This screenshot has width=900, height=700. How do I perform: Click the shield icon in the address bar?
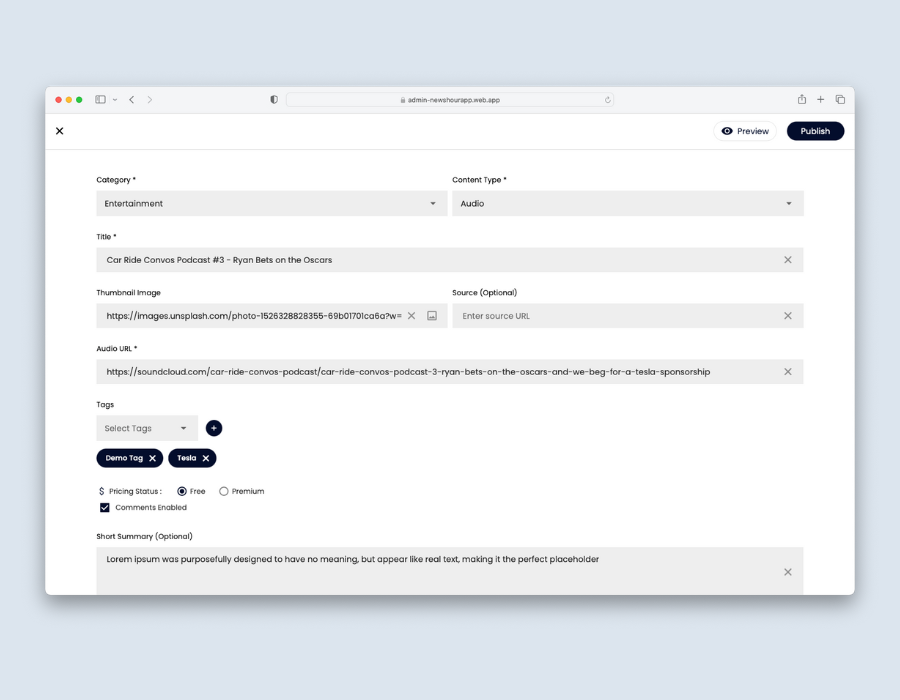273,99
